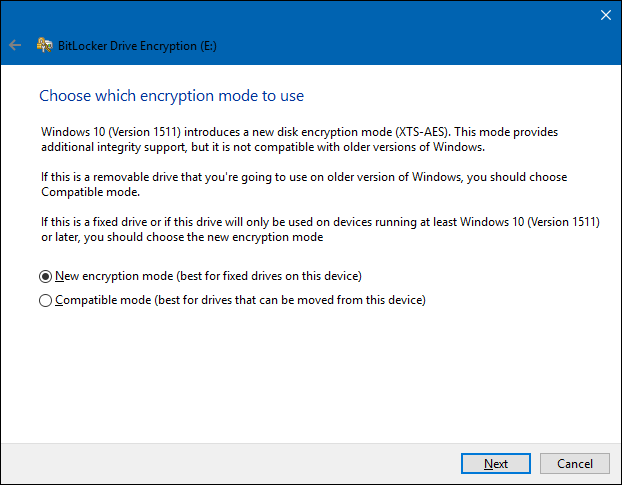Screen dimensions: 622x485
Task: Click the BitLocker Drive Encryption (E:) title
Action: (x=132, y=45)
